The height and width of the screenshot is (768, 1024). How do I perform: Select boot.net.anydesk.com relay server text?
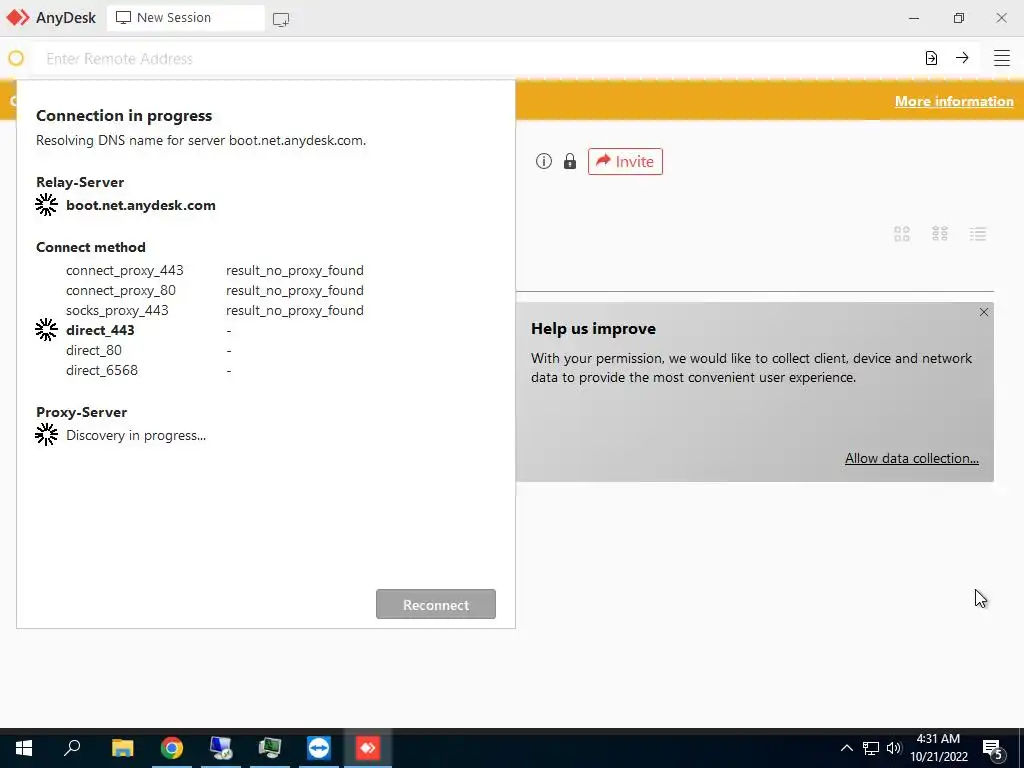click(140, 205)
